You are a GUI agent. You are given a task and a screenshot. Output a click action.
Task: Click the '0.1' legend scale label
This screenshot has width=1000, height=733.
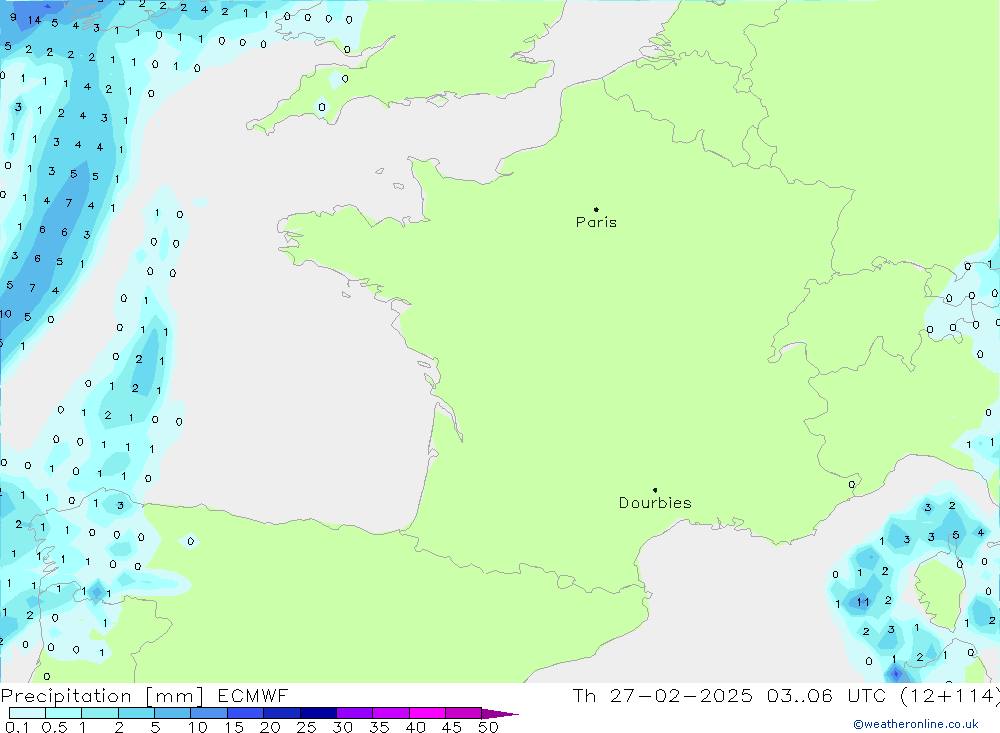click(x=17, y=727)
